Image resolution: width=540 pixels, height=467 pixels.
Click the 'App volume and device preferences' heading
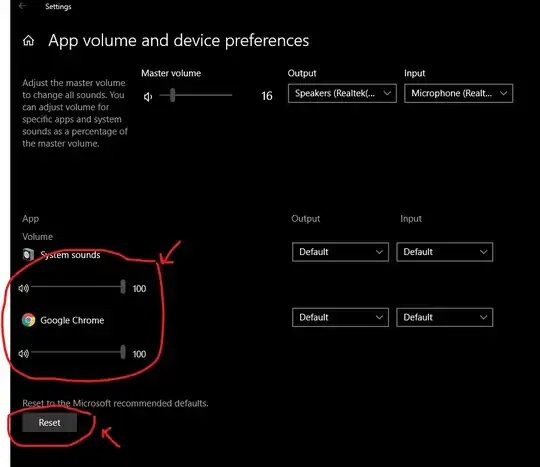(178, 41)
